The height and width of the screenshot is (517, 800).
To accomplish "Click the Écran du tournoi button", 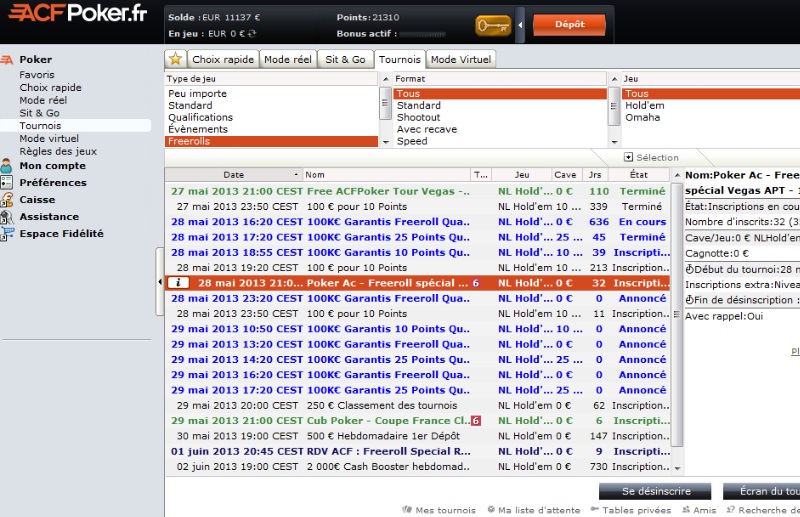I will 761,491.
